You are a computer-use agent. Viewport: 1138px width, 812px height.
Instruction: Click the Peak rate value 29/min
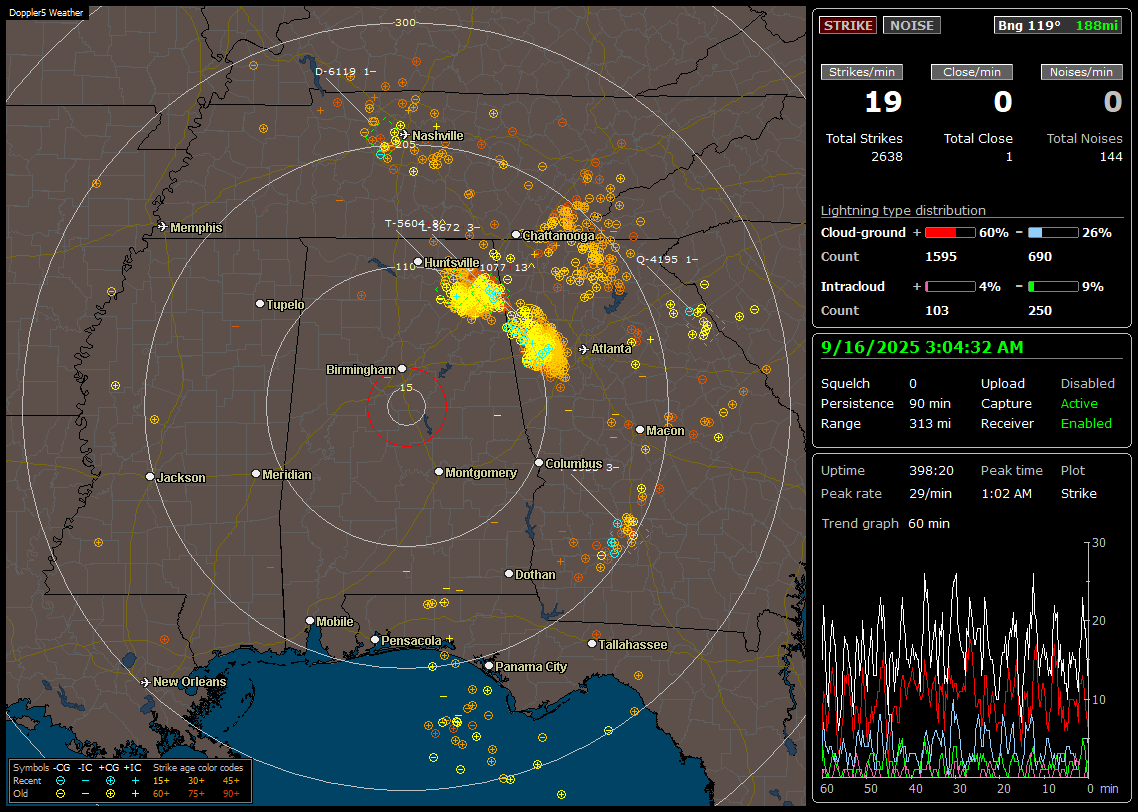931,493
